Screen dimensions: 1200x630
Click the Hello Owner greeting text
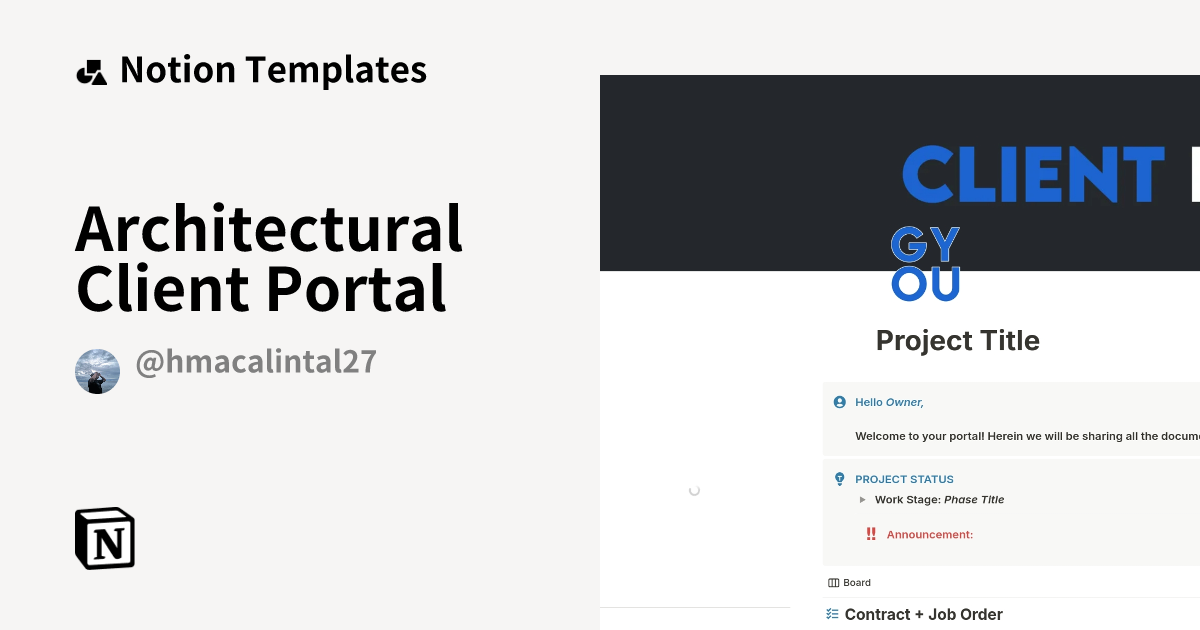tap(888, 401)
